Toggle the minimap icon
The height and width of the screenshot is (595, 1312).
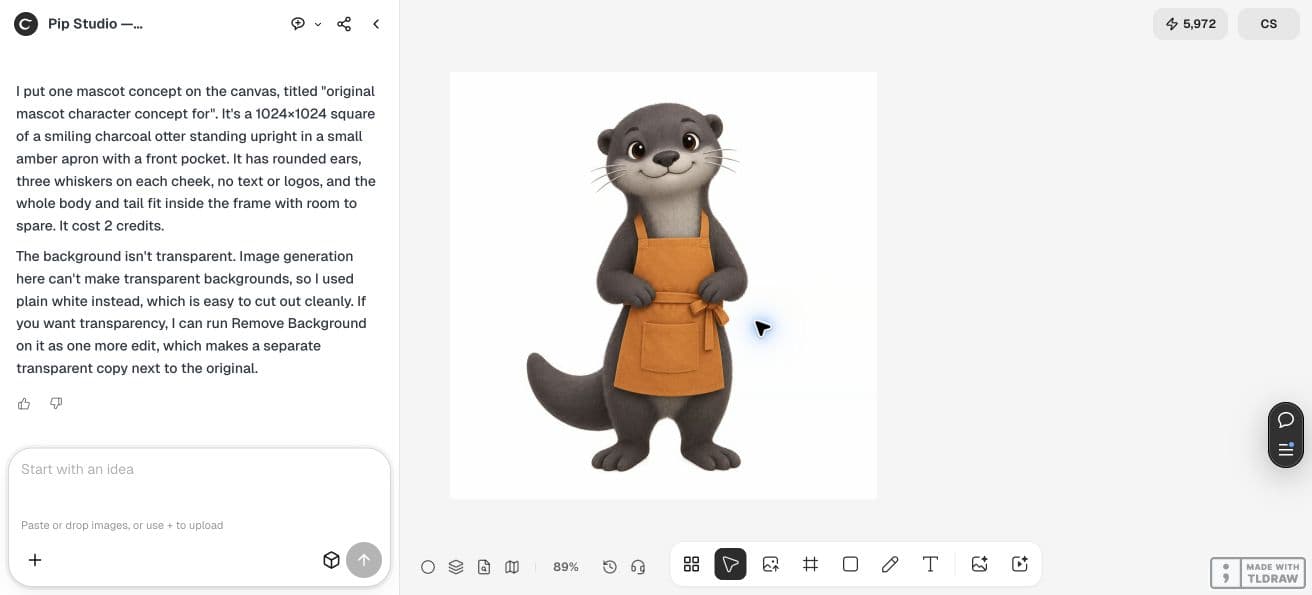512,567
